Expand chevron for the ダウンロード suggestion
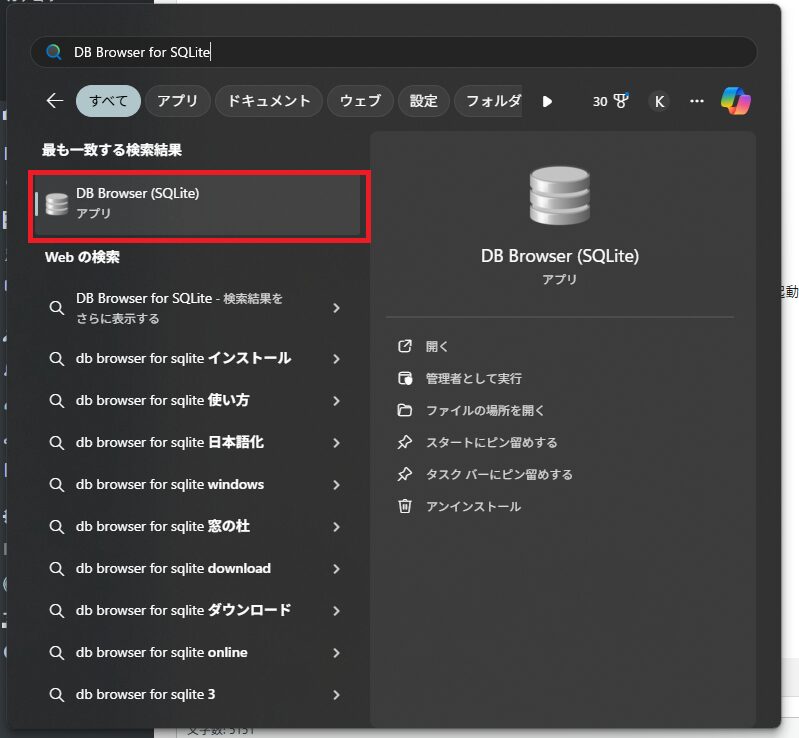The height and width of the screenshot is (738, 799). coord(336,611)
